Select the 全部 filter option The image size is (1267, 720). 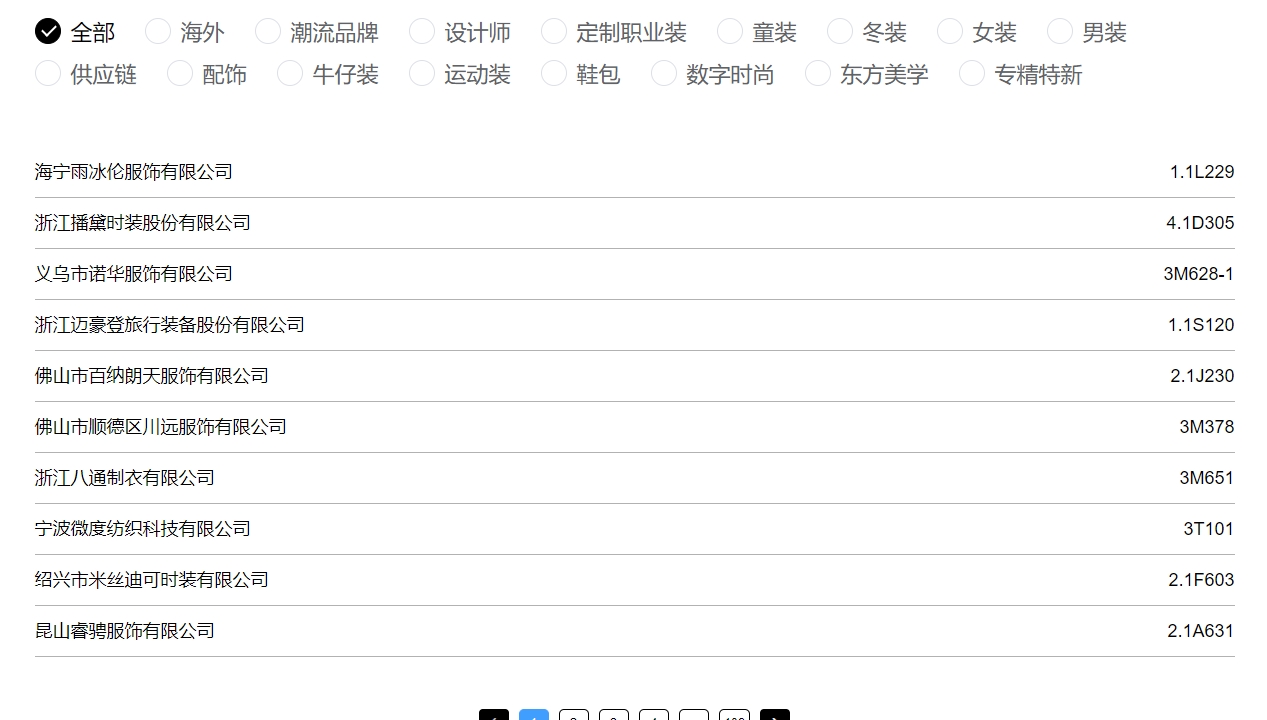coord(75,32)
